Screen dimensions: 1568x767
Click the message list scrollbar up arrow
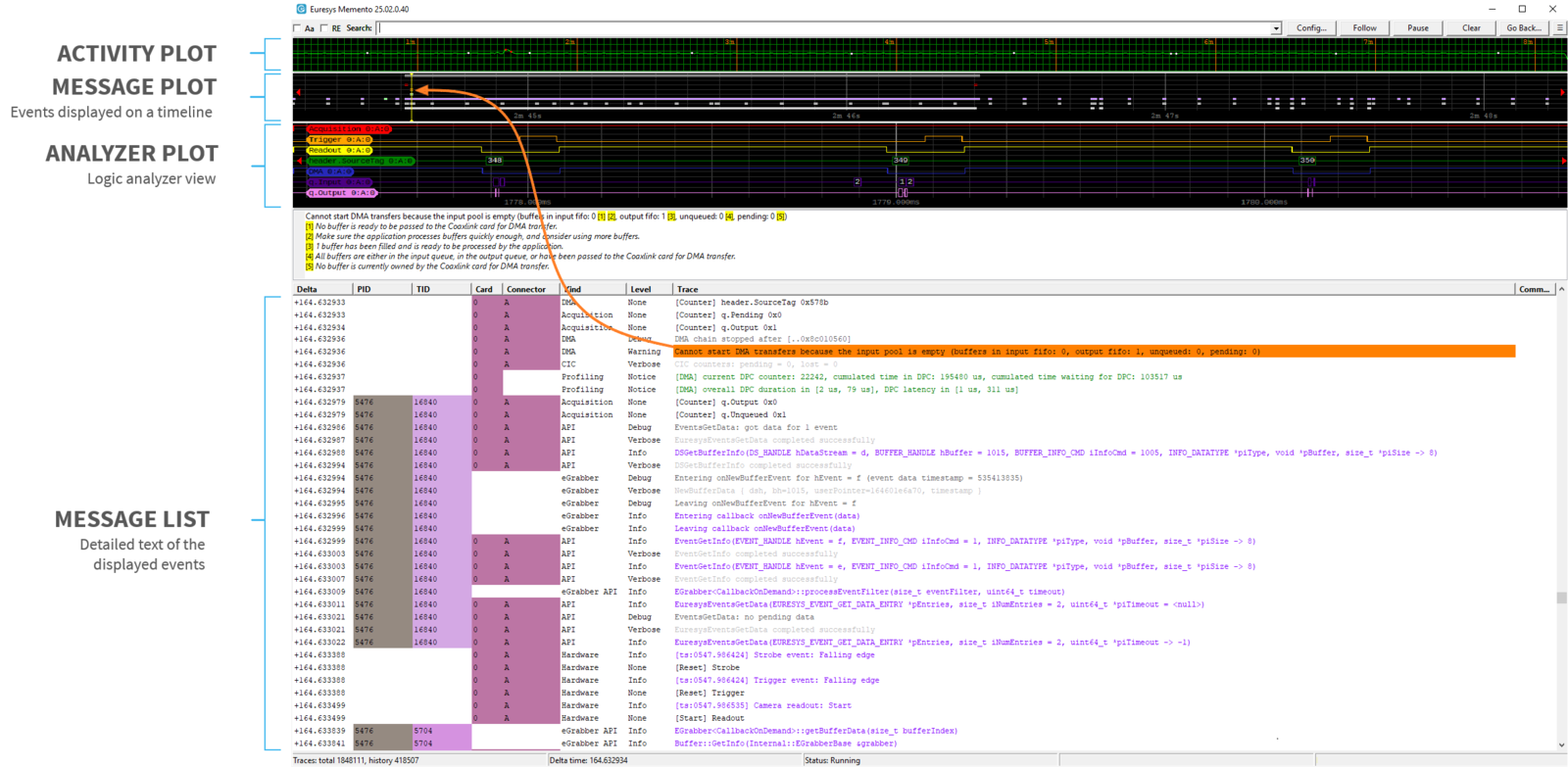1561,289
